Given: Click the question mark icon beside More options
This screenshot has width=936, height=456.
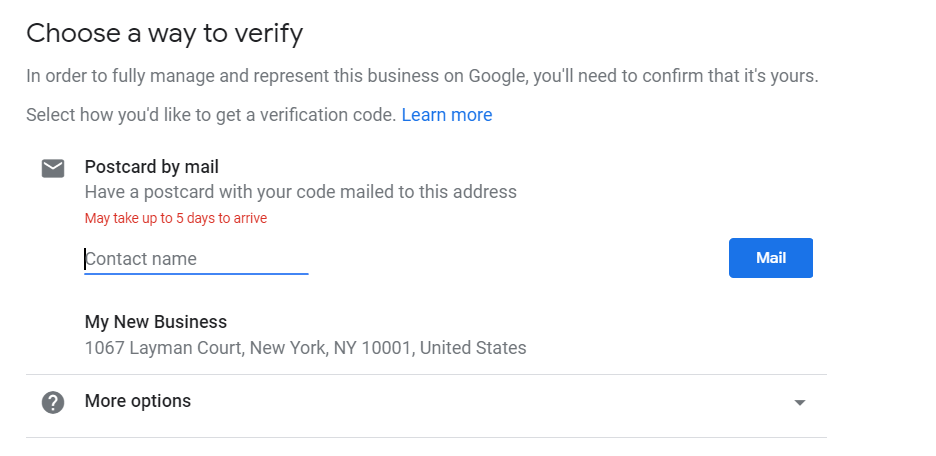Looking at the screenshot, I should tap(53, 402).
